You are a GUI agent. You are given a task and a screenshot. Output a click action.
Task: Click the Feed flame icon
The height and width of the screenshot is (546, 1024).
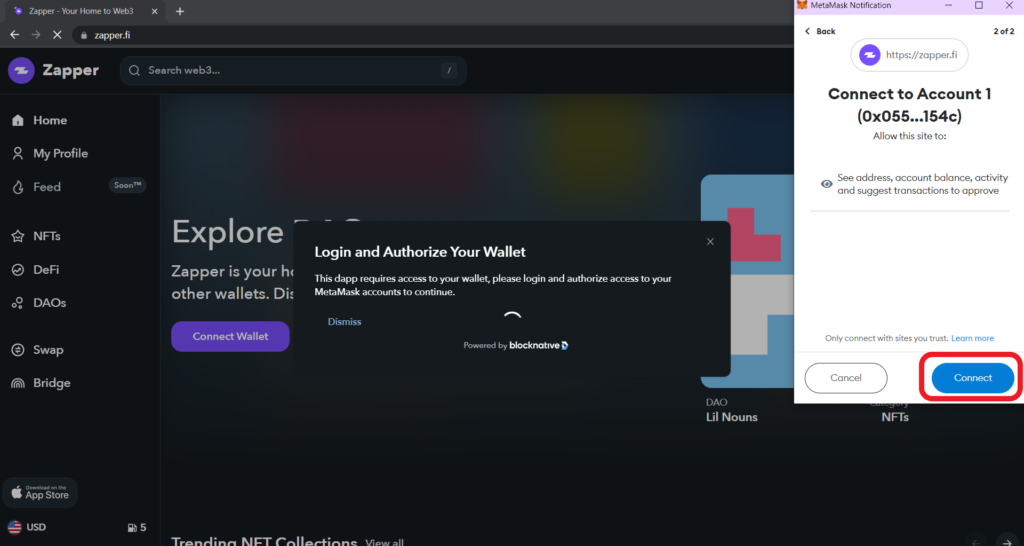(x=18, y=187)
